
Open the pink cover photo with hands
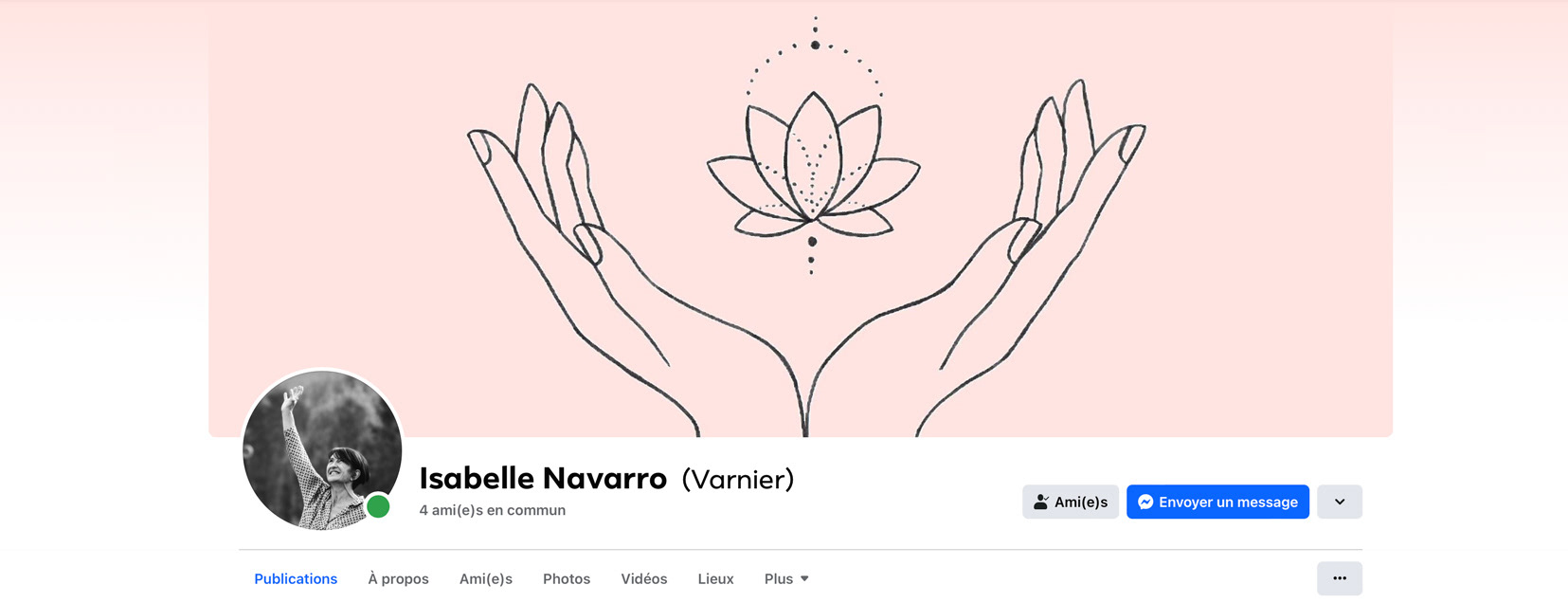[x=801, y=218]
